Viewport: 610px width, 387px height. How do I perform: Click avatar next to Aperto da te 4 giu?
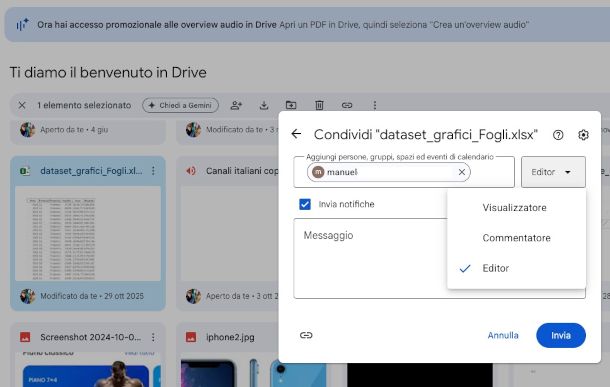(x=28, y=130)
